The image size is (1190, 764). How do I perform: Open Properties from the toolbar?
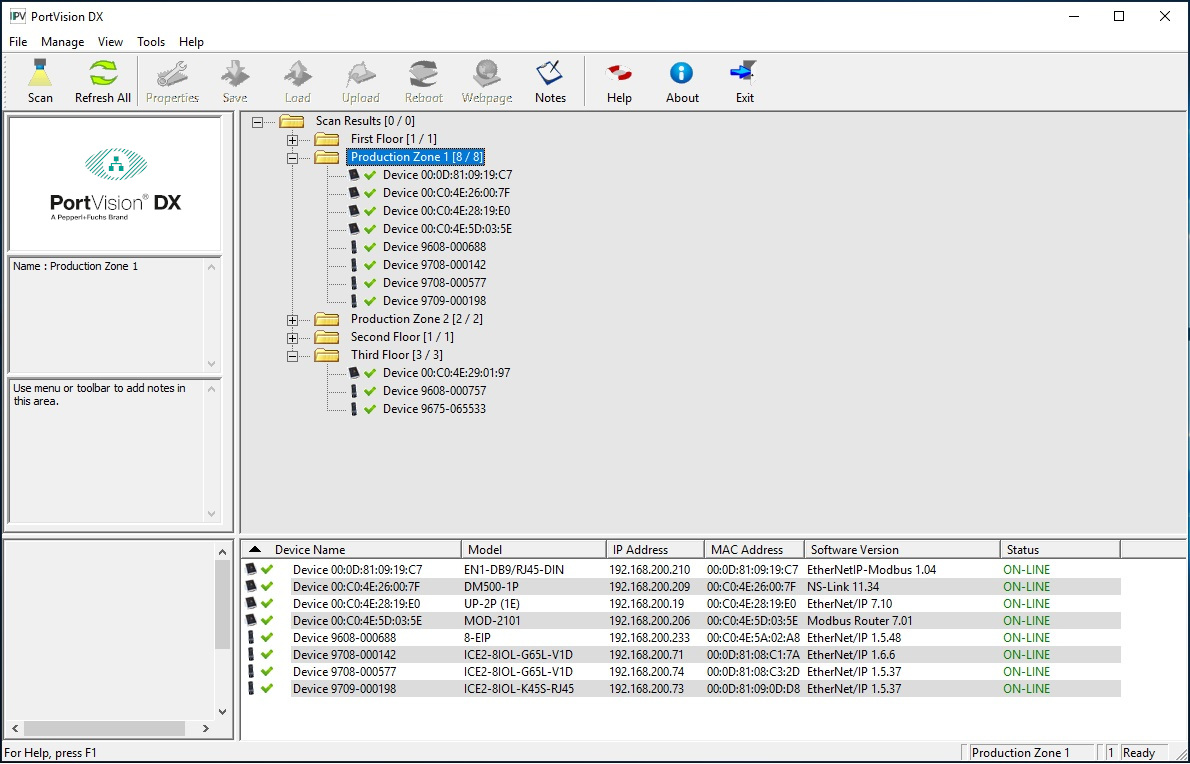172,74
